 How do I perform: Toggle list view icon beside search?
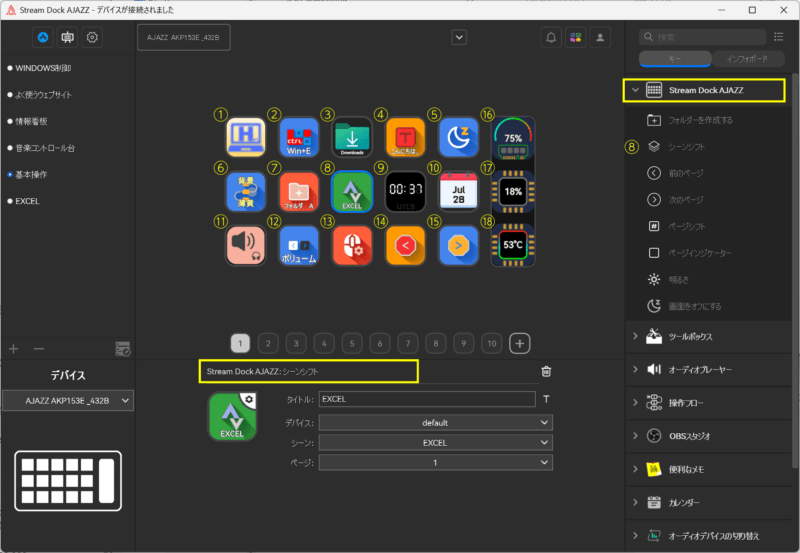(779, 37)
